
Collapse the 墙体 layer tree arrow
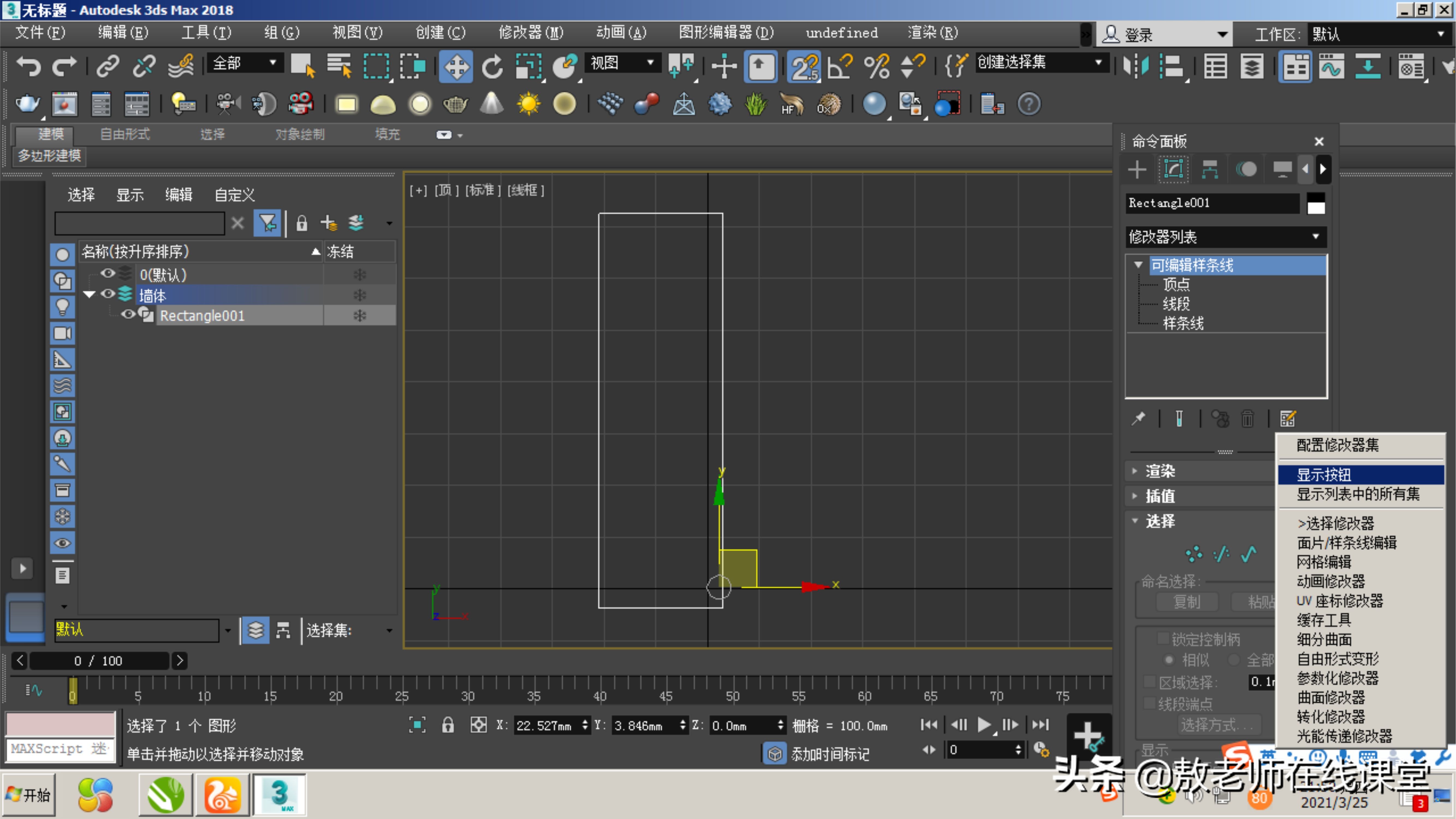click(x=89, y=294)
